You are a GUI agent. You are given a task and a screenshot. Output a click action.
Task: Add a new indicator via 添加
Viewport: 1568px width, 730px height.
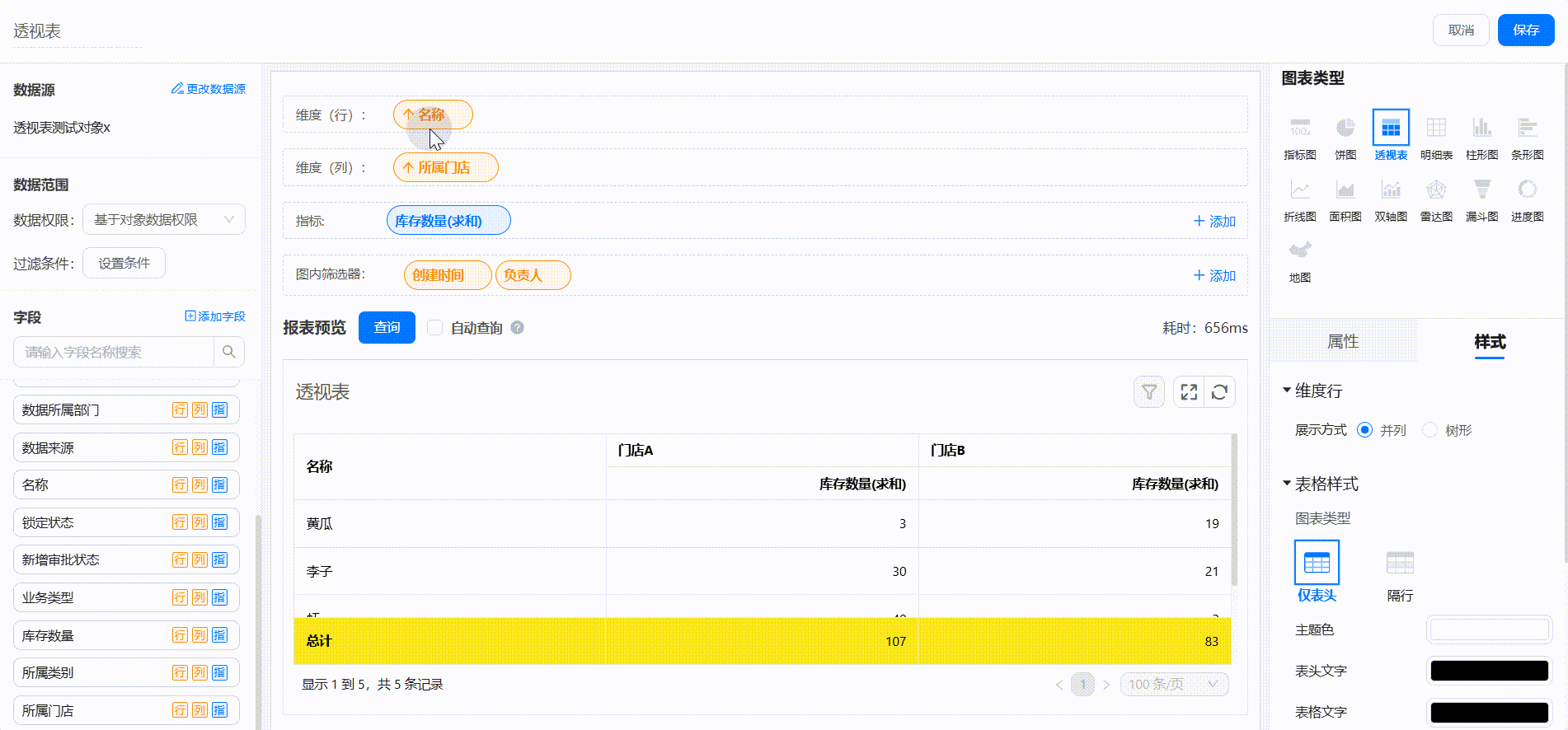(x=1214, y=221)
